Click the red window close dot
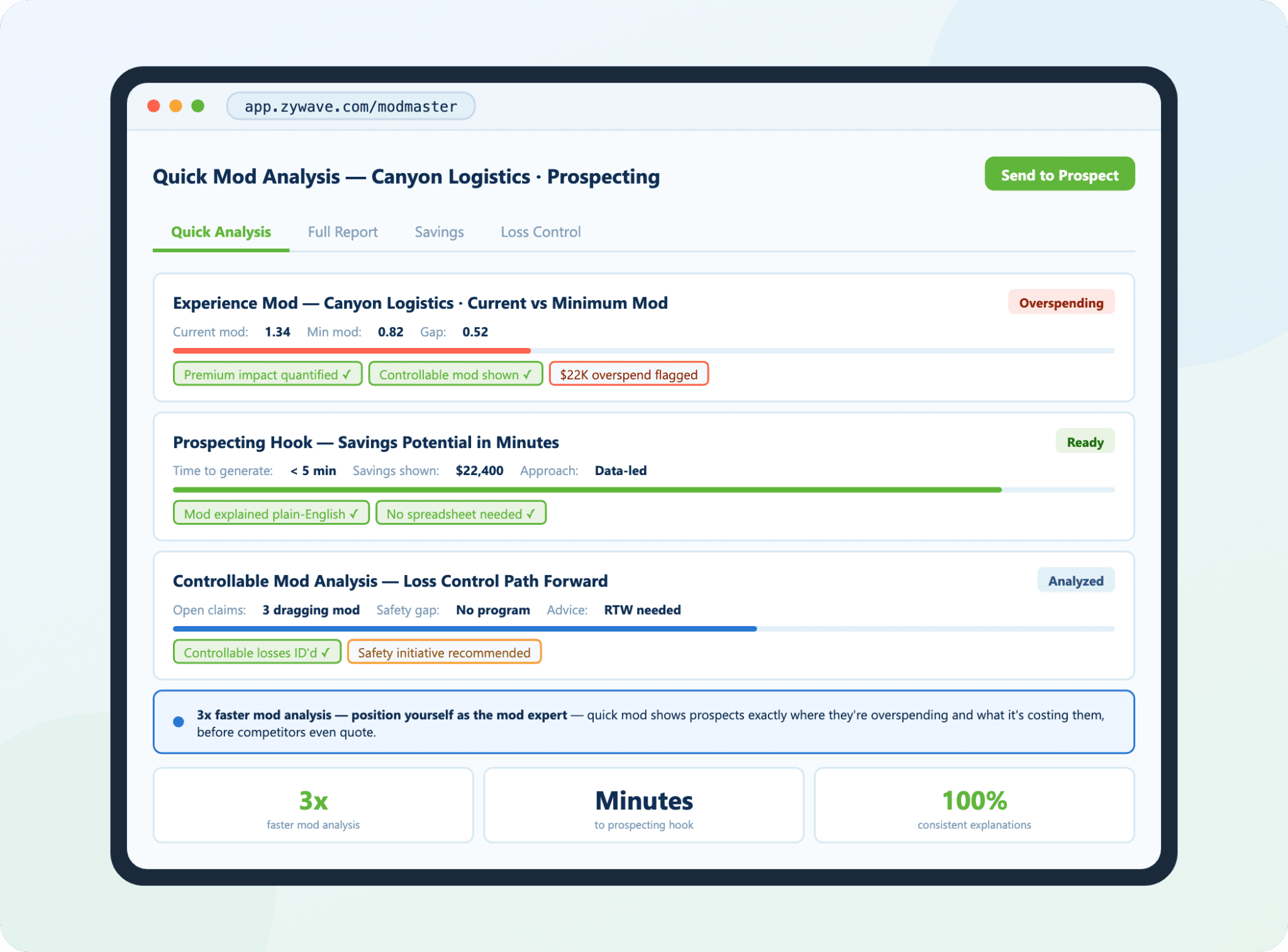 [153, 106]
